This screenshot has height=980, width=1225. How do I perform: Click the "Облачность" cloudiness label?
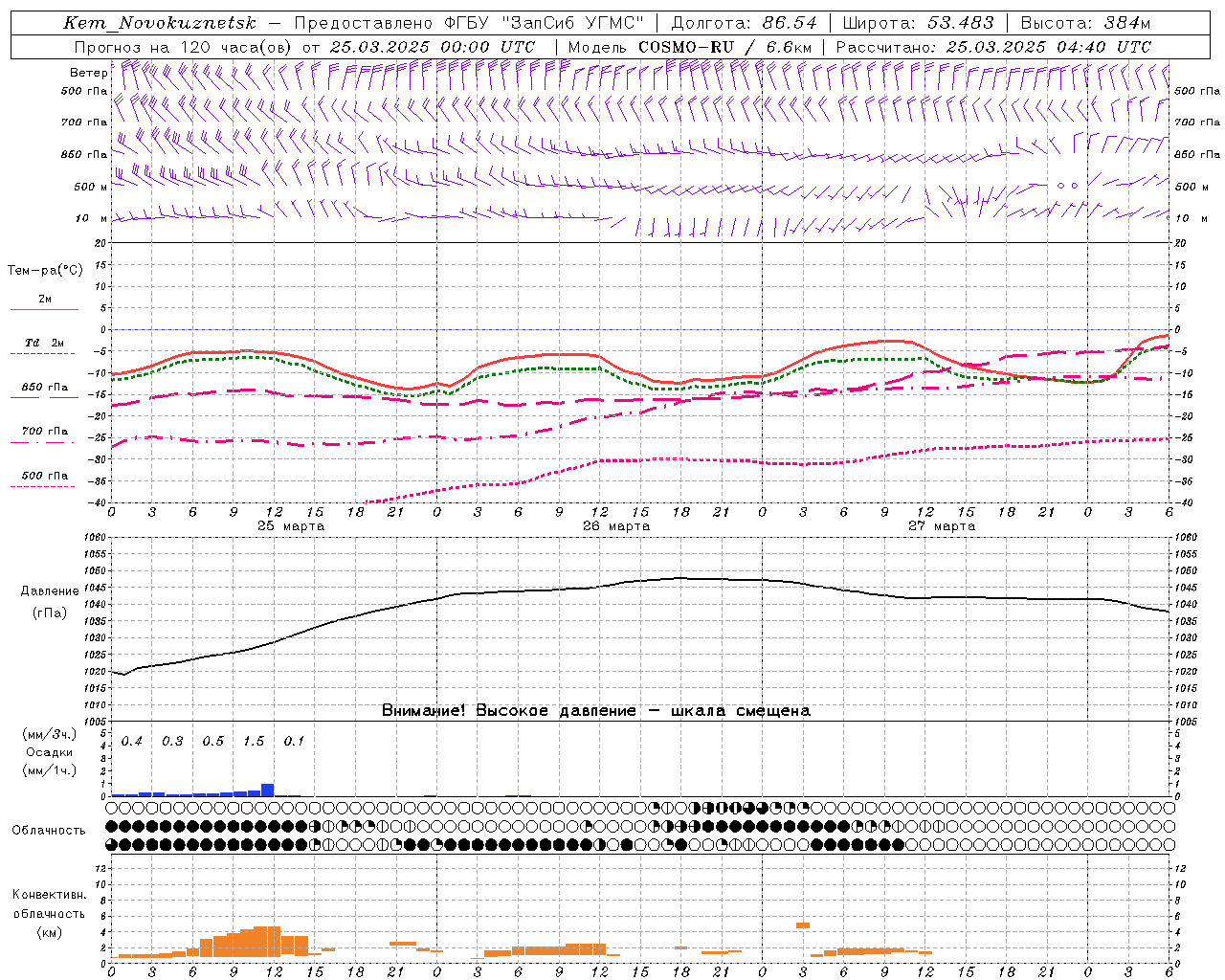(x=49, y=831)
